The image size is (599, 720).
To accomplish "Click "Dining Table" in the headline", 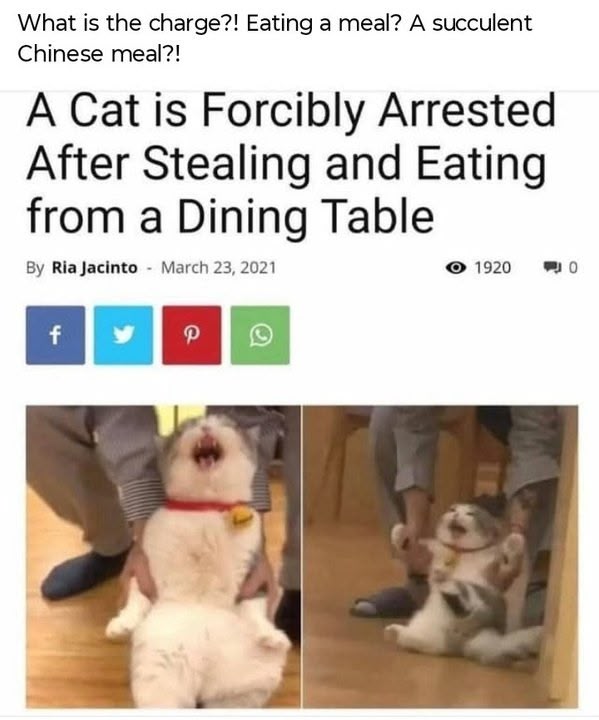I will click(x=305, y=216).
